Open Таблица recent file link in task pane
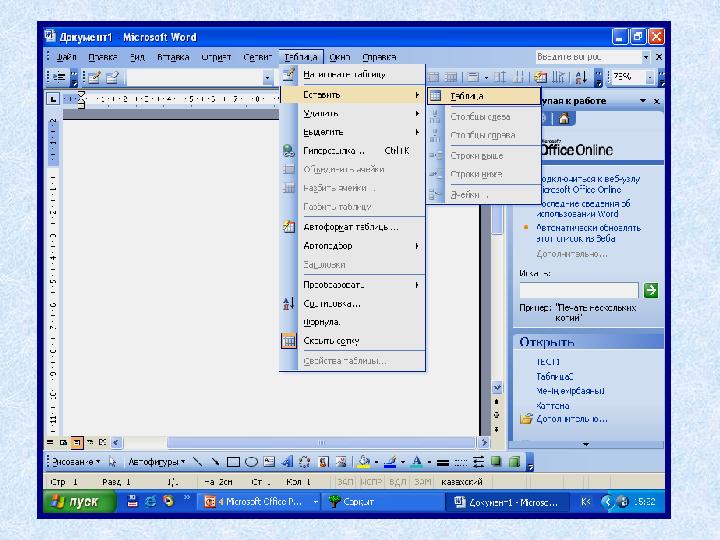Screen dimensions: 720x540 [555, 377]
